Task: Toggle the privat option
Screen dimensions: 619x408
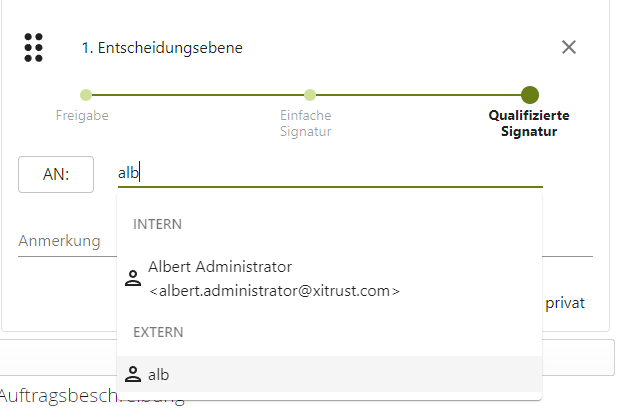Action: coord(564,303)
